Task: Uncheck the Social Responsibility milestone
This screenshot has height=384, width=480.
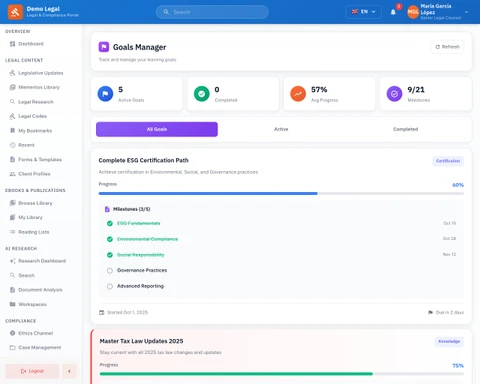Action: point(110,255)
